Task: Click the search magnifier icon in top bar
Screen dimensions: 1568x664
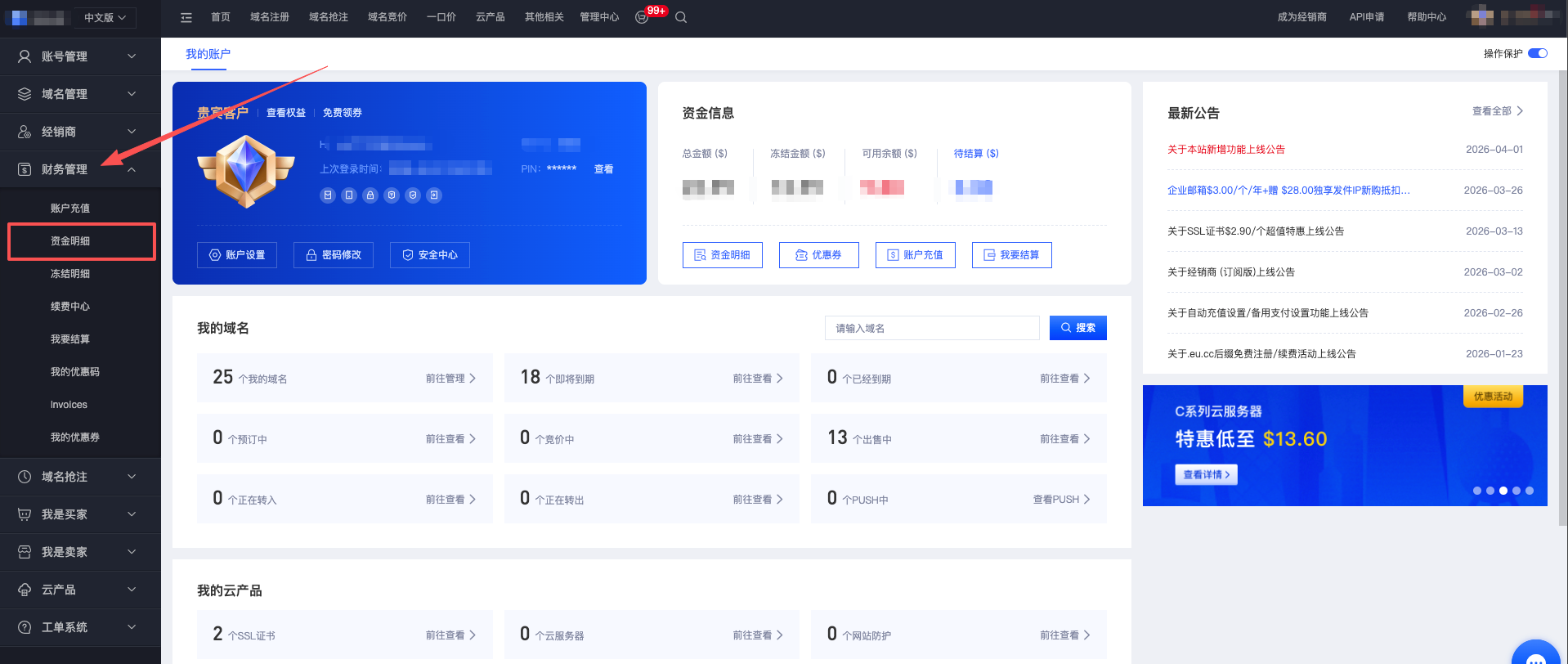Action: (680, 17)
